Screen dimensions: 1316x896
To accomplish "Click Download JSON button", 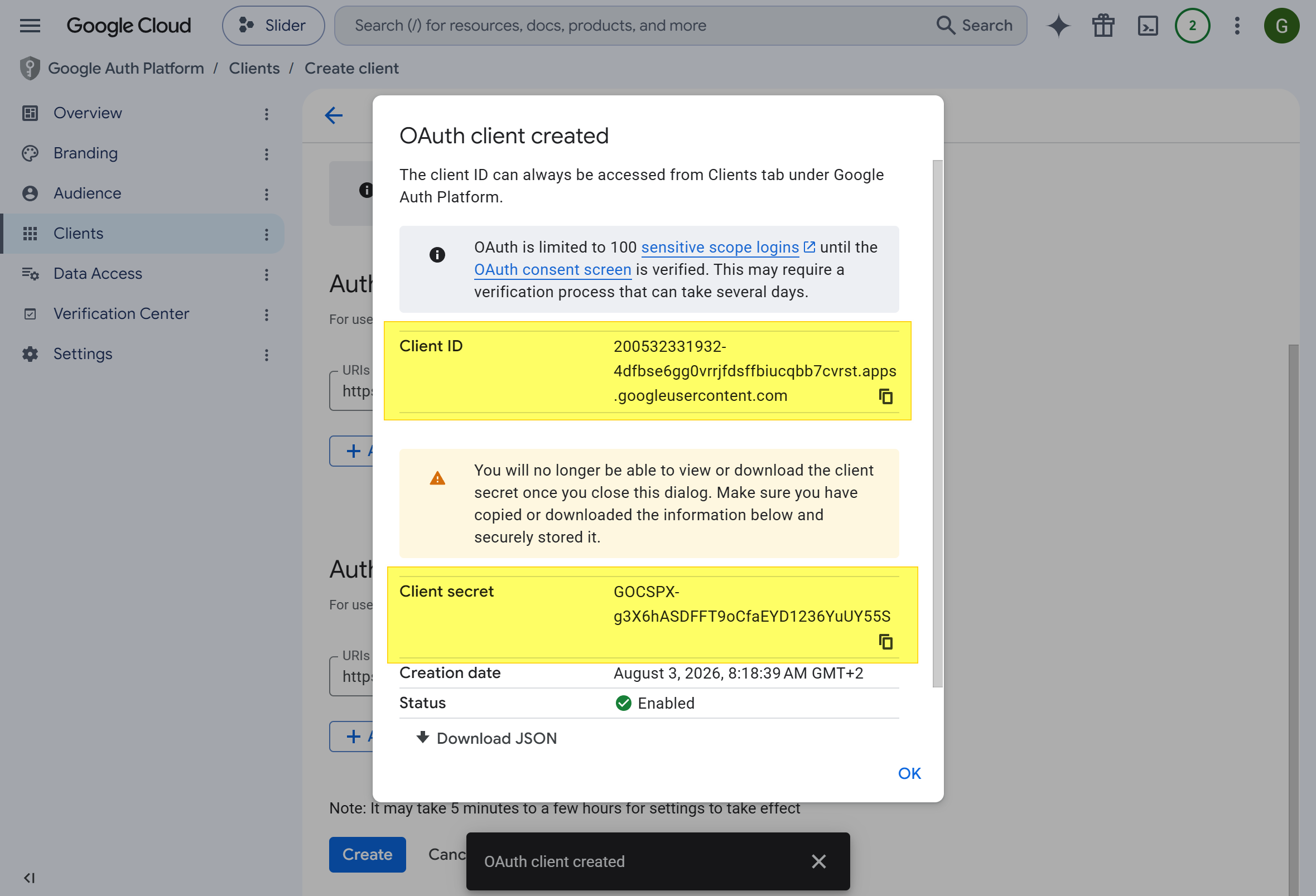I will [486, 739].
